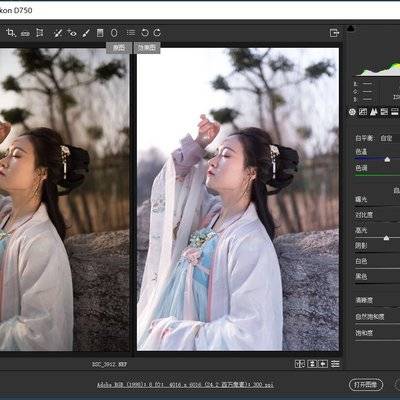Rotate image counterclockwise
This screenshot has width=400, height=400.
(145, 33)
